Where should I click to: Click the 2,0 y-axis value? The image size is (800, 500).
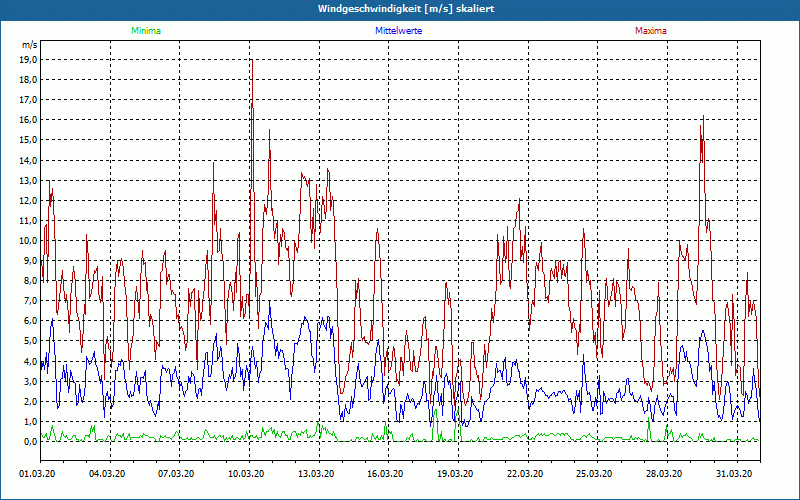[31, 402]
